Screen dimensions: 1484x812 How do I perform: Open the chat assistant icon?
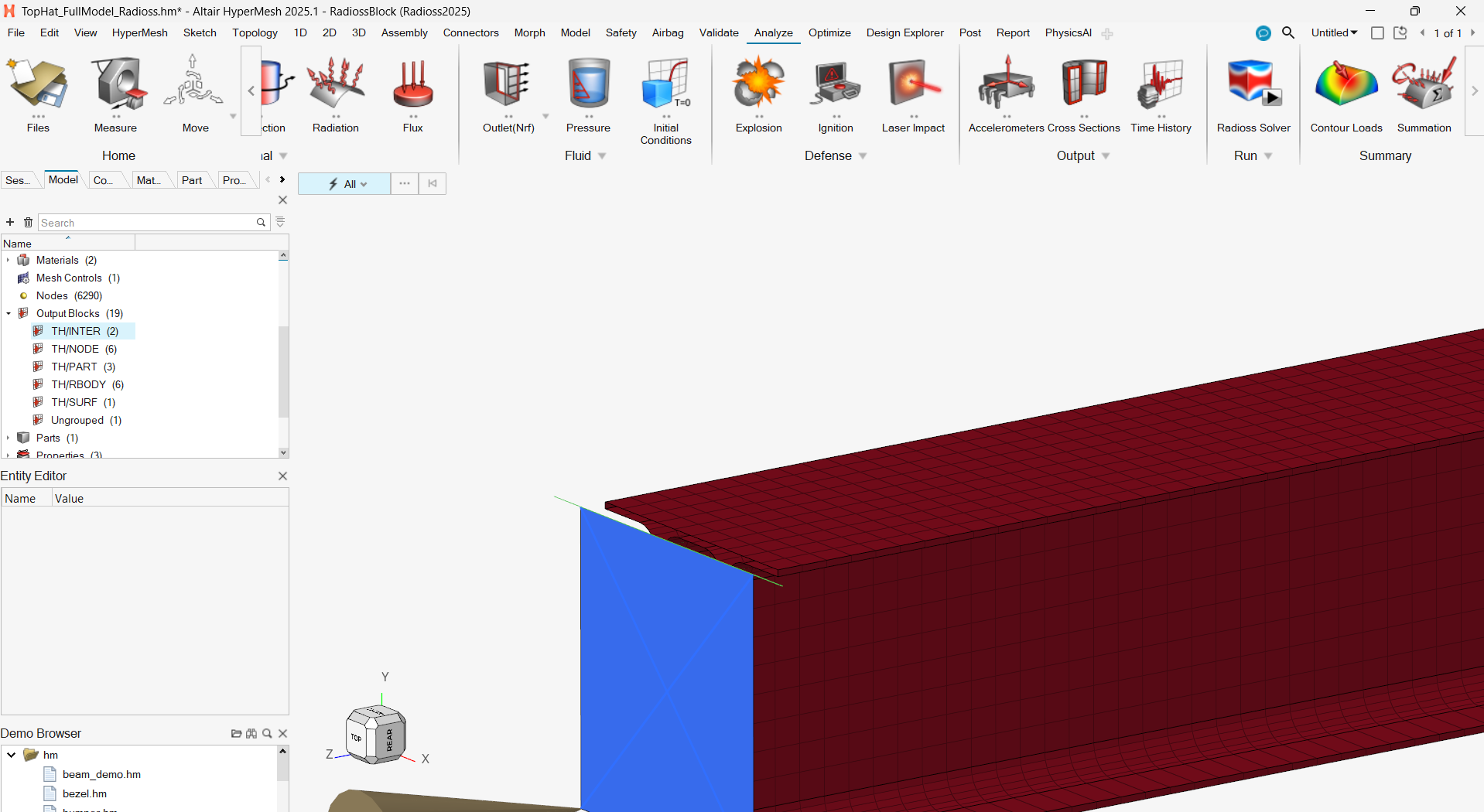point(1263,33)
